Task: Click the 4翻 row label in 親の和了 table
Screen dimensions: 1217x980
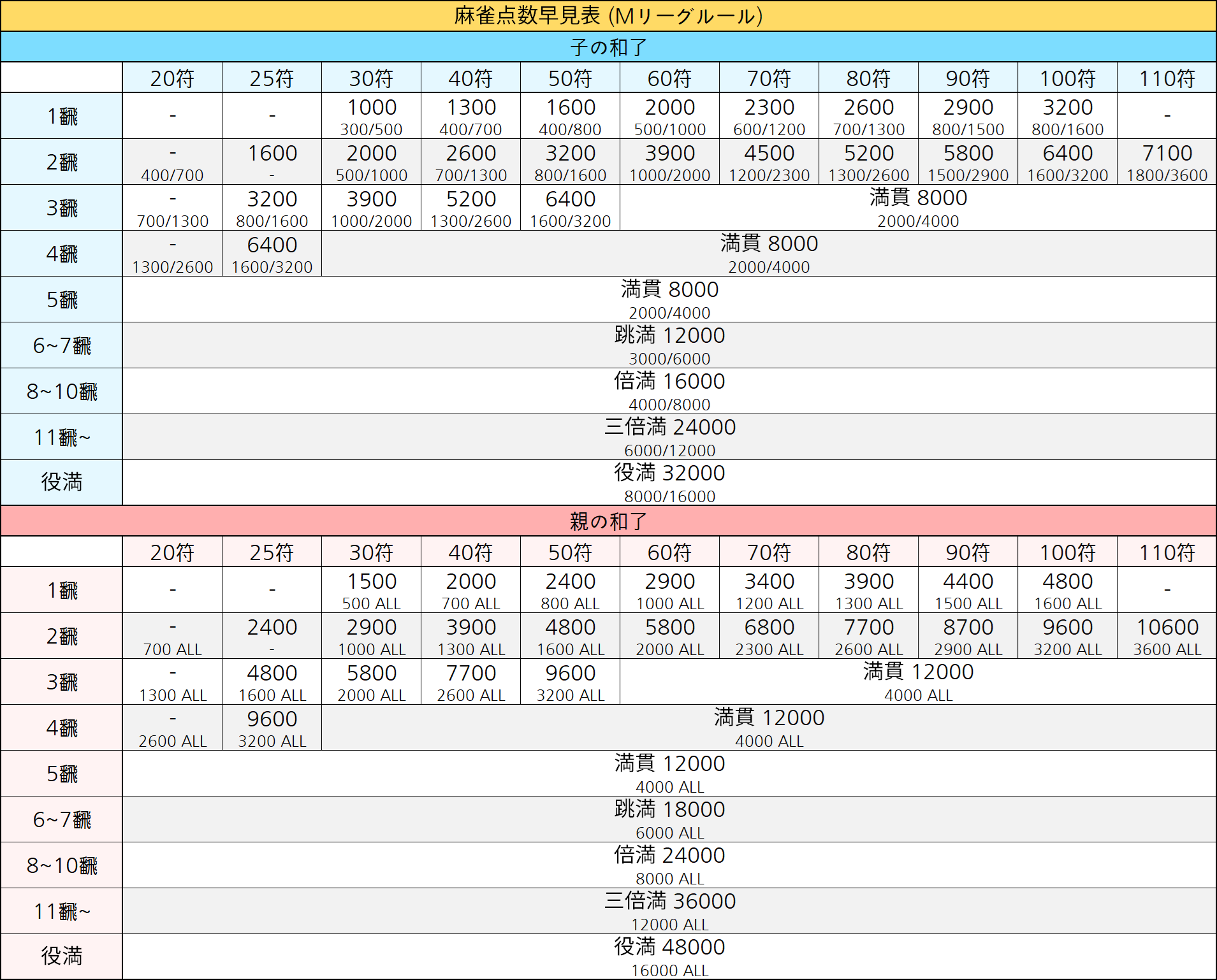Action: (62, 728)
